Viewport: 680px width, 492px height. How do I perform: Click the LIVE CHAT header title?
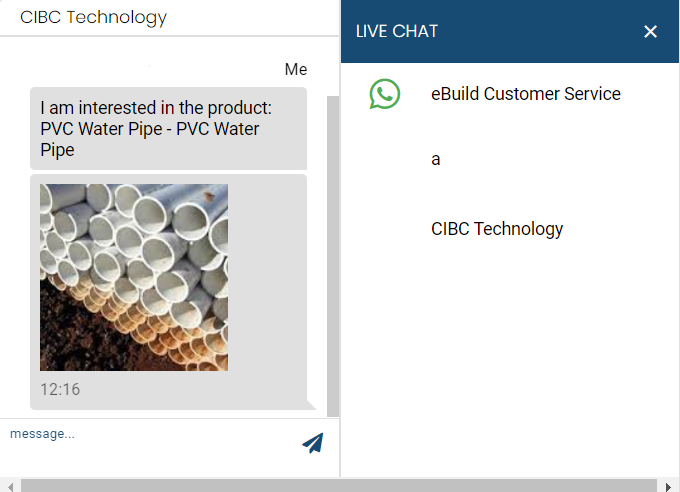(x=397, y=32)
